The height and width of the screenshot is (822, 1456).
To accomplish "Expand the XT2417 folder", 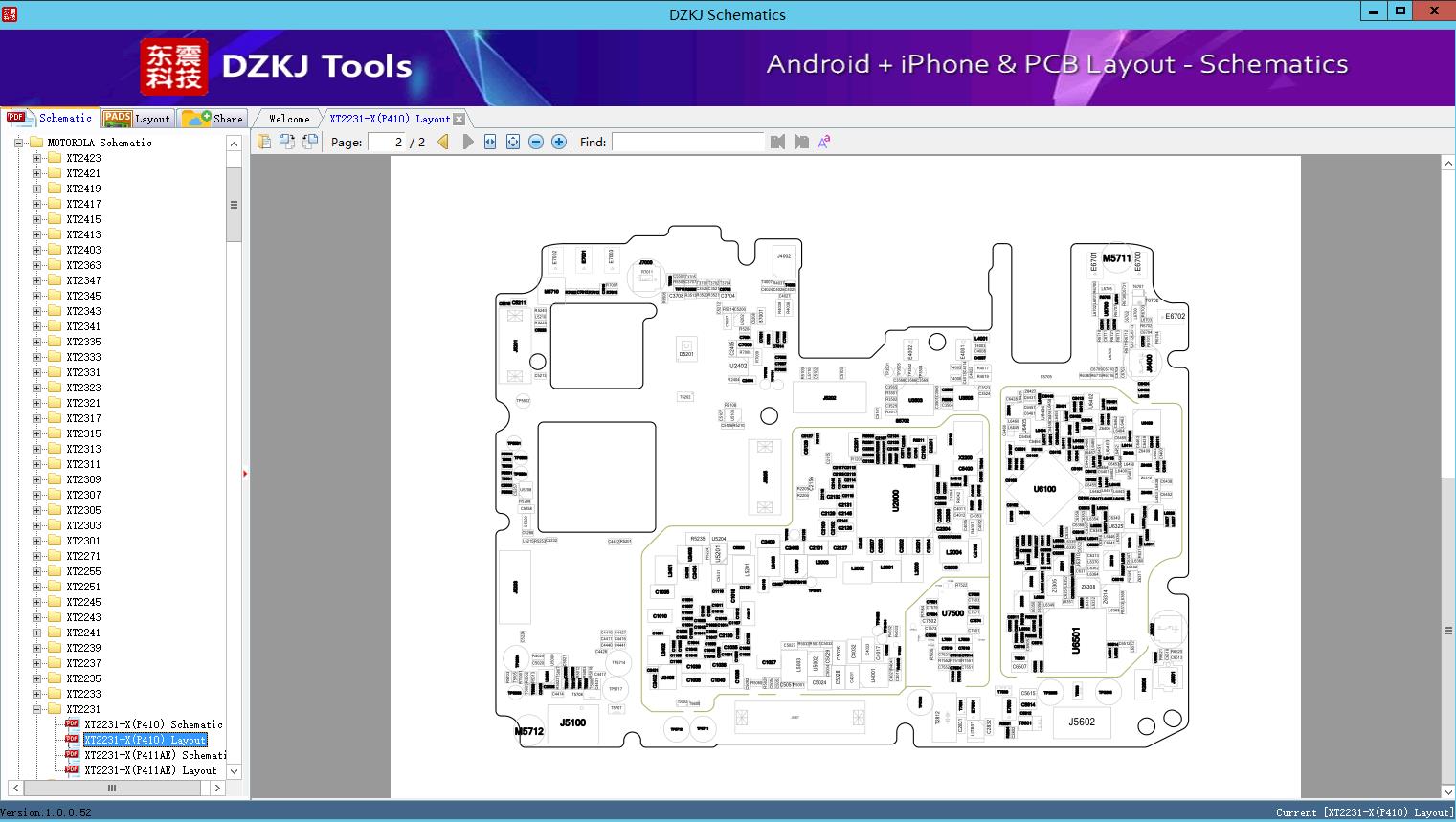I will (x=36, y=204).
